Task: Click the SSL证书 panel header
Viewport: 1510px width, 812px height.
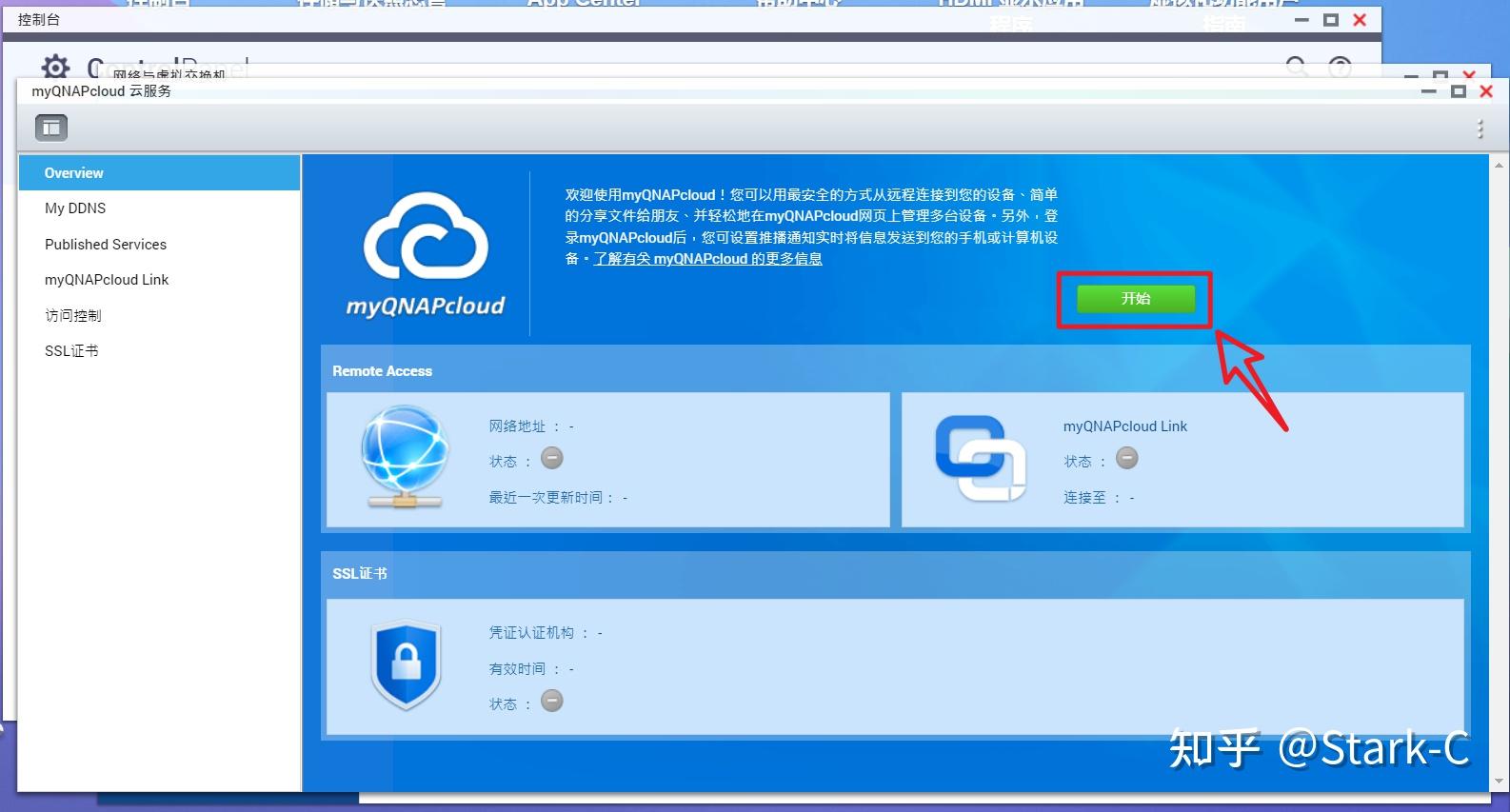Action: point(360,574)
